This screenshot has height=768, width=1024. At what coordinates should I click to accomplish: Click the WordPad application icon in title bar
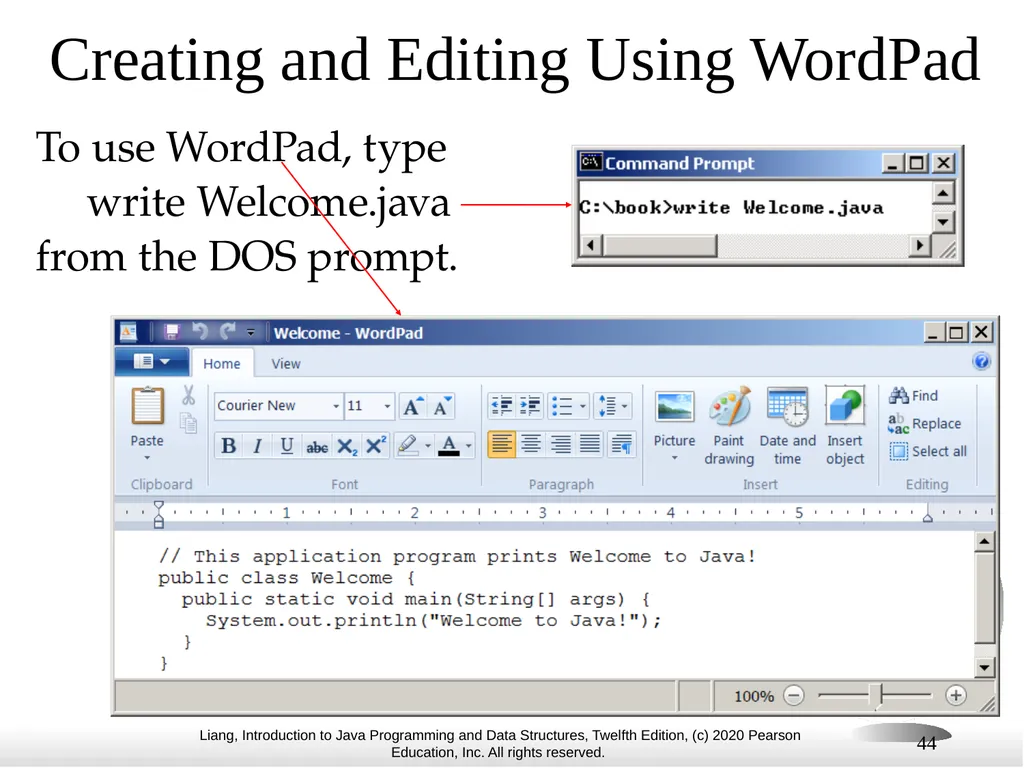click(128, 332)
